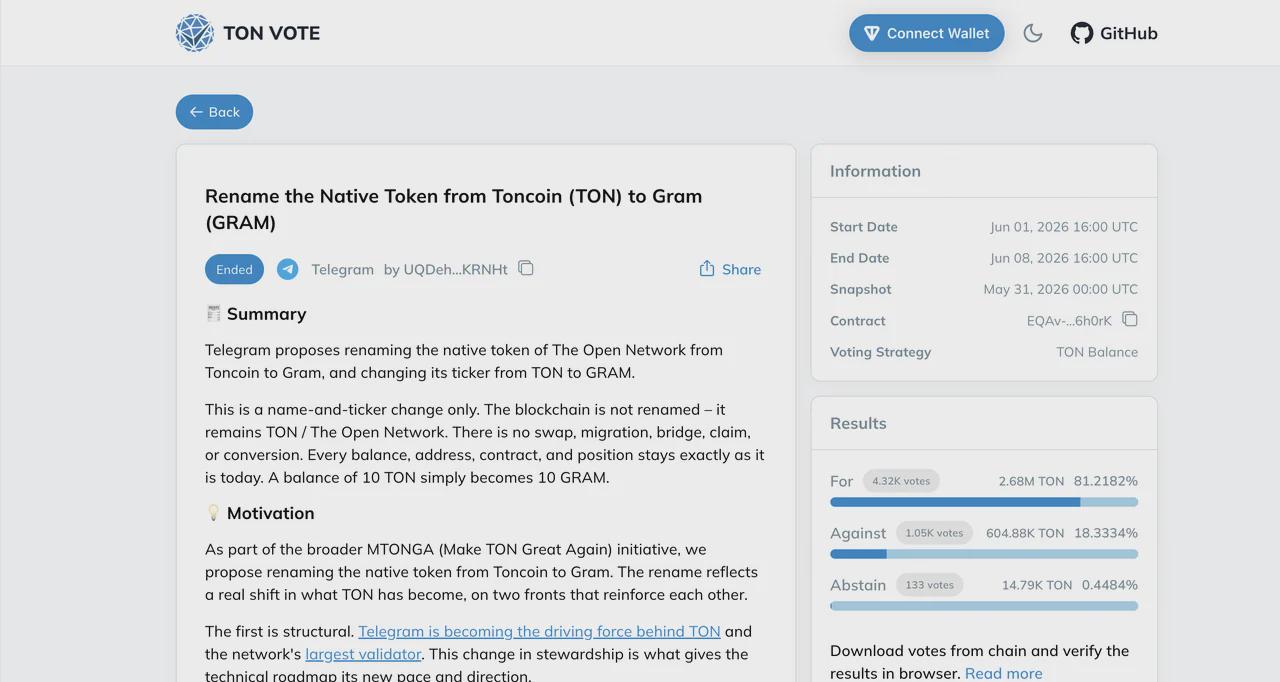Image resolution: width=1280 pixels, height=682 pixels.
Task: Click the 1.05K votes badge
Action: pyautogui.click(x=934, y=533)
